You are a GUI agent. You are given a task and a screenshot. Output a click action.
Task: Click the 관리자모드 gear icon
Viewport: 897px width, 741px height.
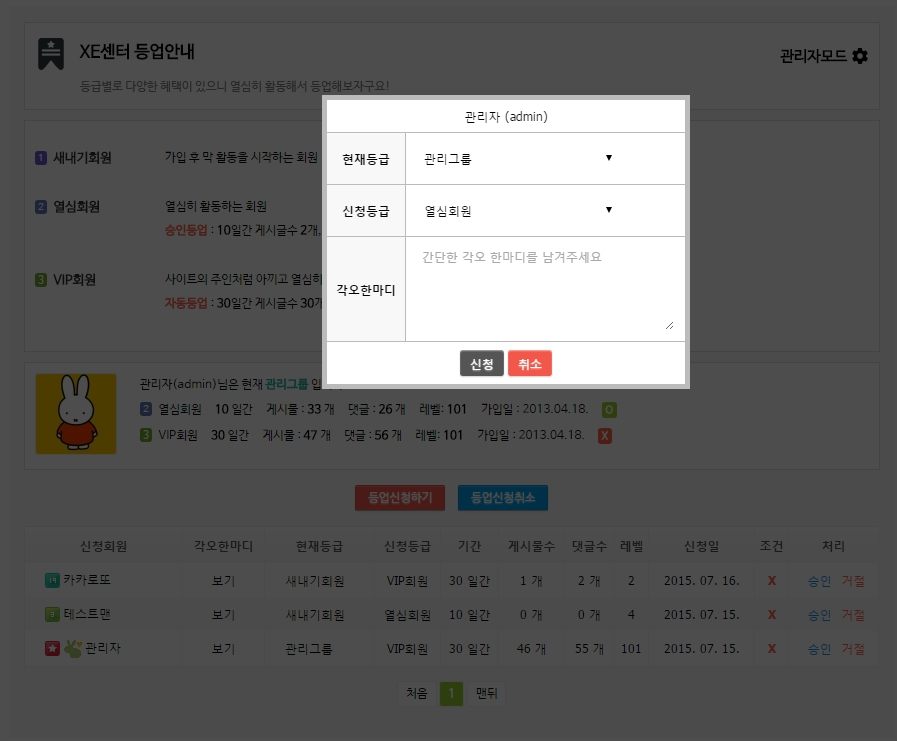pyautogui.click(x=860, y=56)
